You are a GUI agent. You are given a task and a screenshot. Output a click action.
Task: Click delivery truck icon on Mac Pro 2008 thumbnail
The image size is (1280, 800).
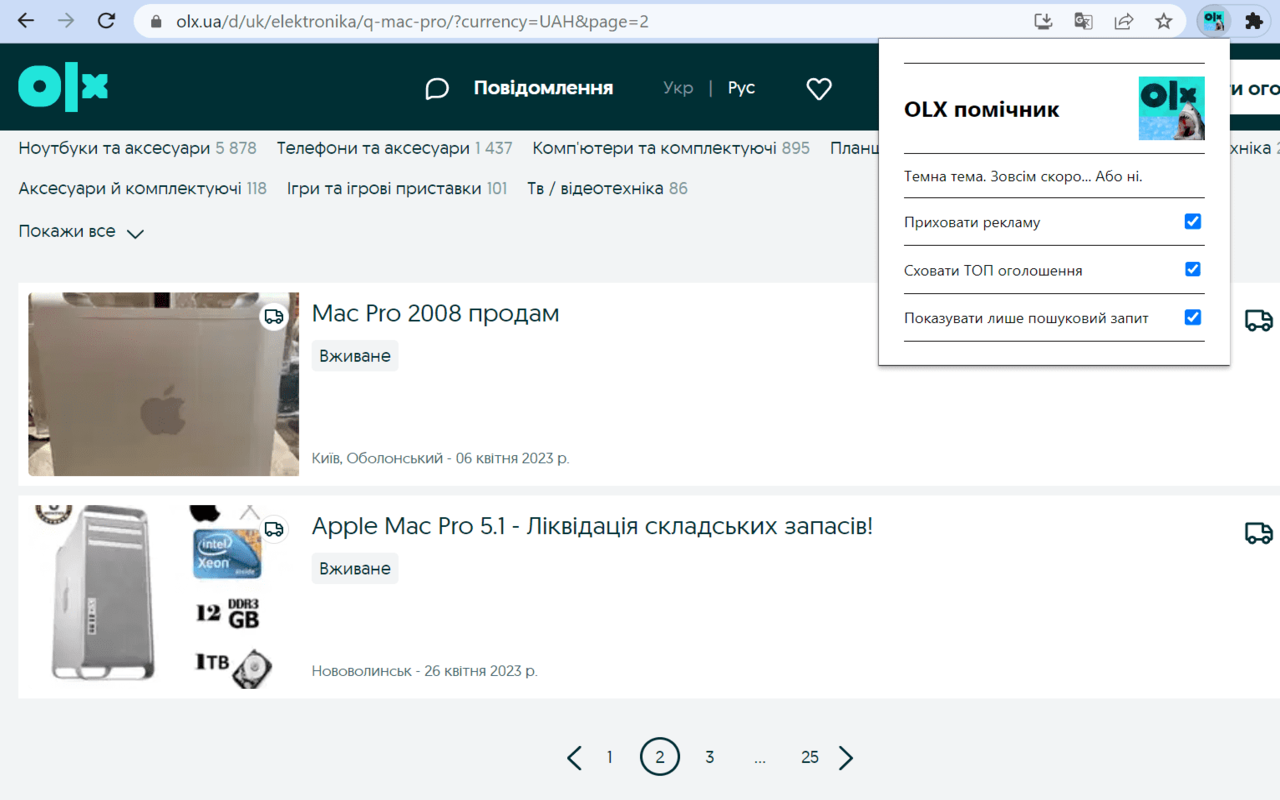[x=274, y=317]
